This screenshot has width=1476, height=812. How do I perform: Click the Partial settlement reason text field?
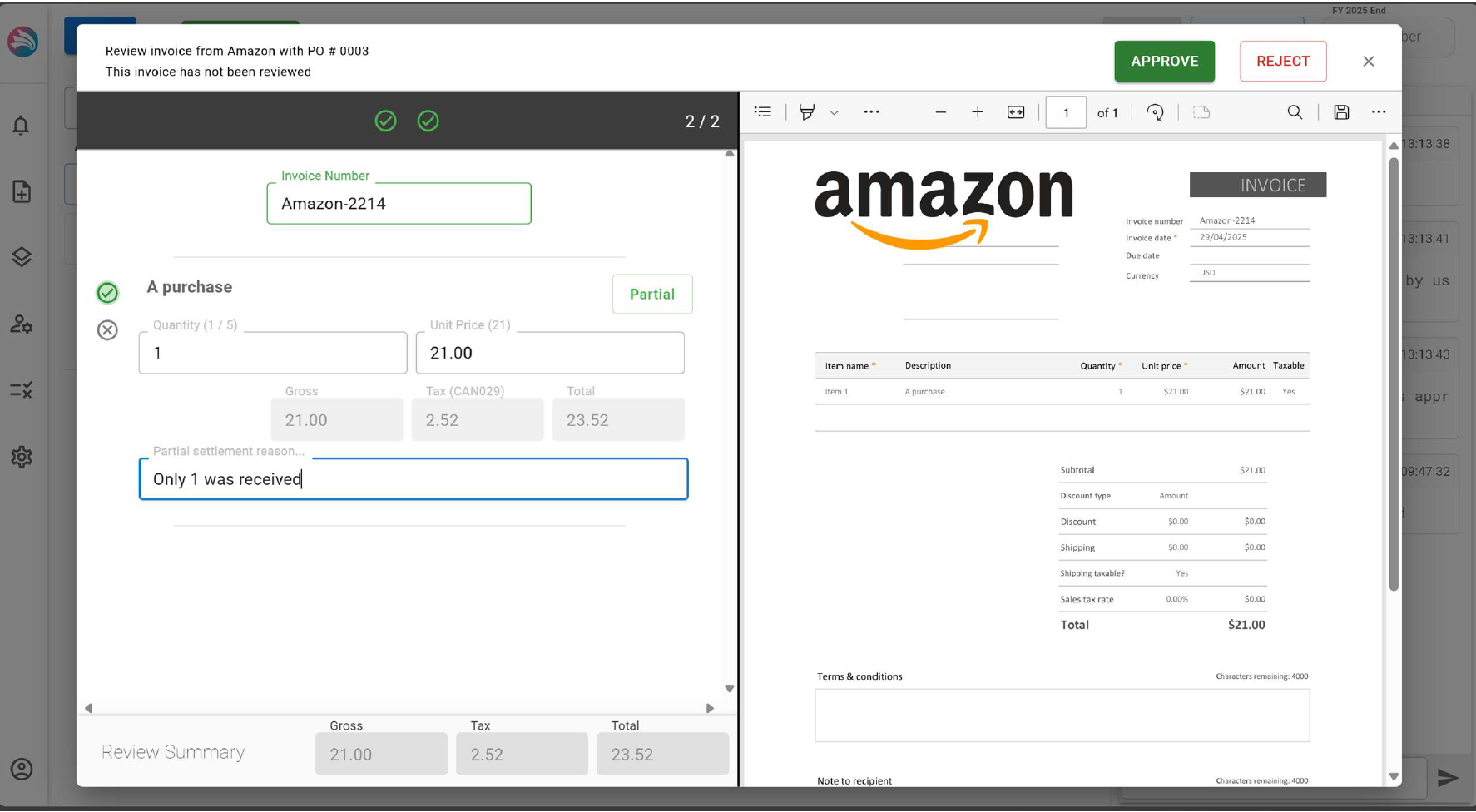[x=414, y=479]
